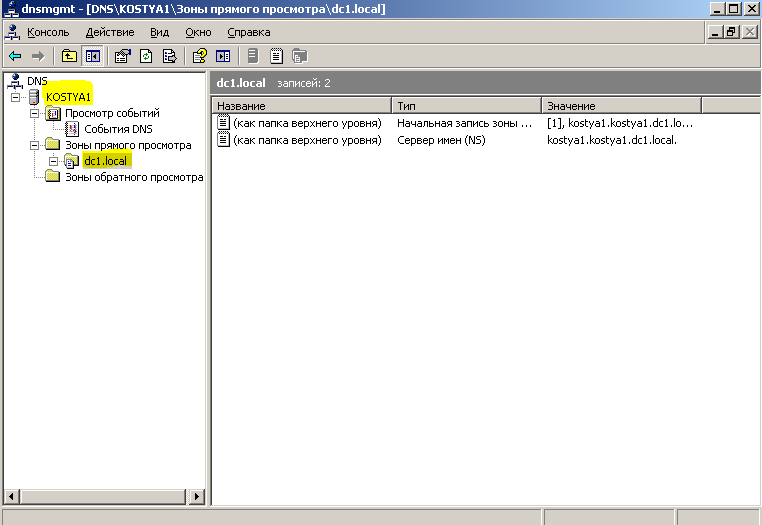The image size is (762, 525).
Task: Open the Консоль menu
Action: (x=48, y=33)
